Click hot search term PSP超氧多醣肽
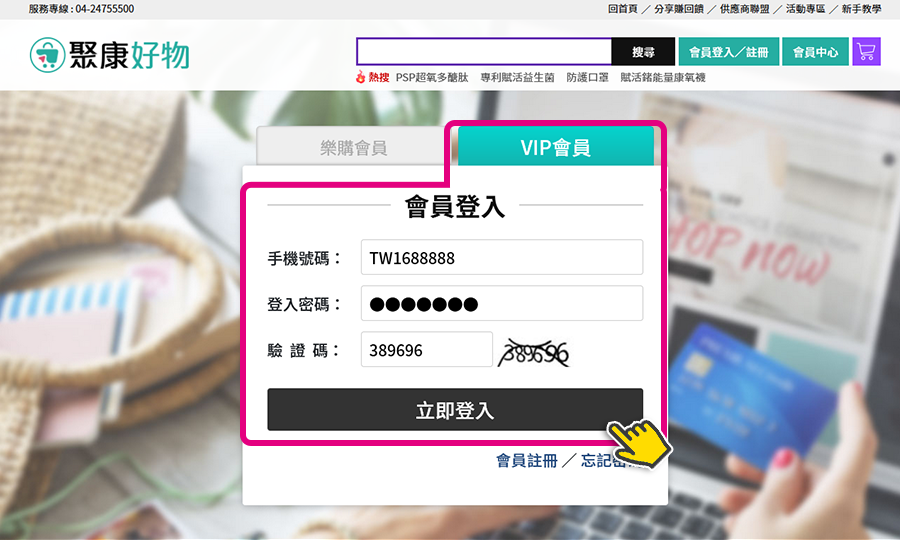Screen dimensions: 900x540 point(432,77)
